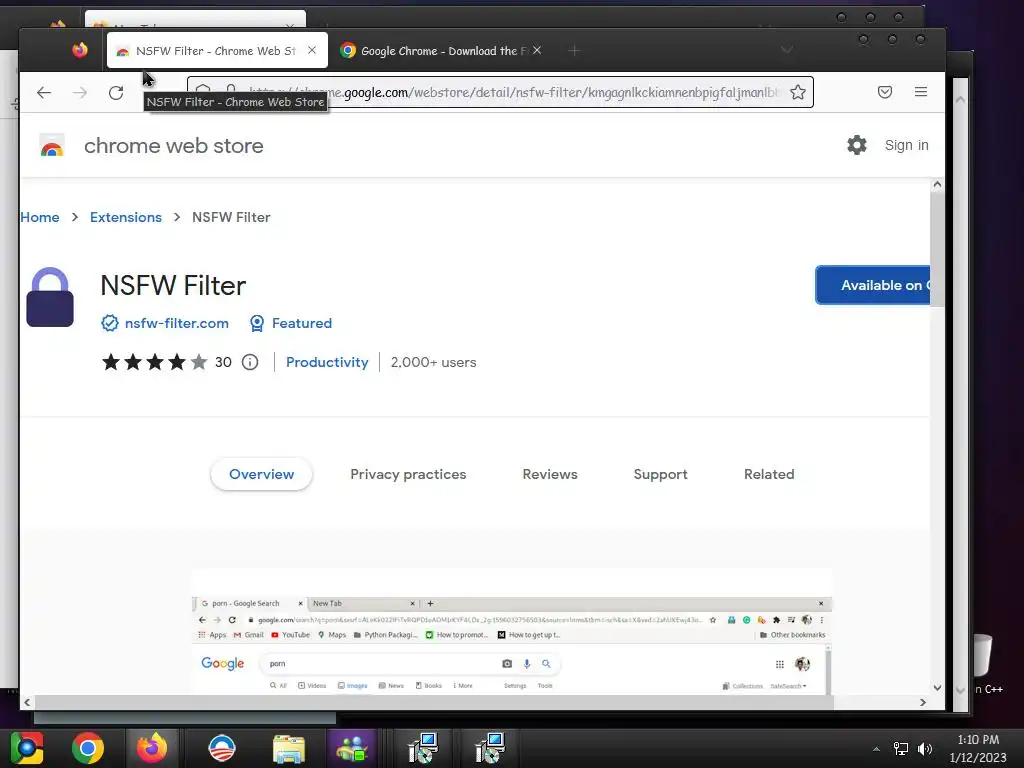This screenshot has width=1024, height=768.
Task: Click the clock showing 1:10 PM
Action: coord(978,739)
